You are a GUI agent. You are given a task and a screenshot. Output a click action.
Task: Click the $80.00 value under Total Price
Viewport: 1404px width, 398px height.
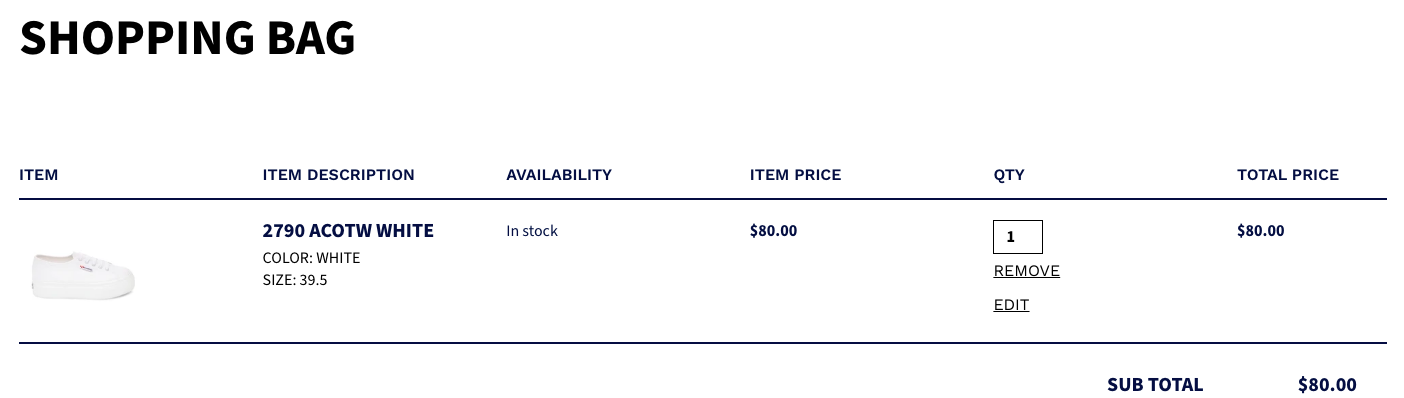click(x=1261, y=231)
